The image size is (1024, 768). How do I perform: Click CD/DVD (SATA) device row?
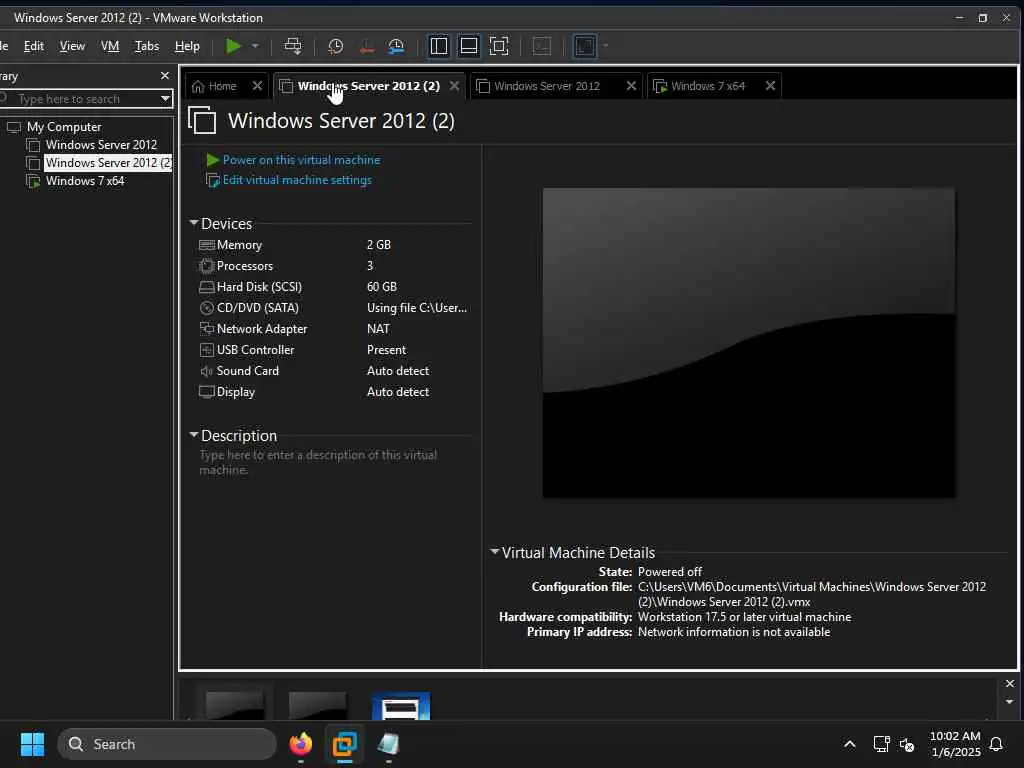point(333,308)
